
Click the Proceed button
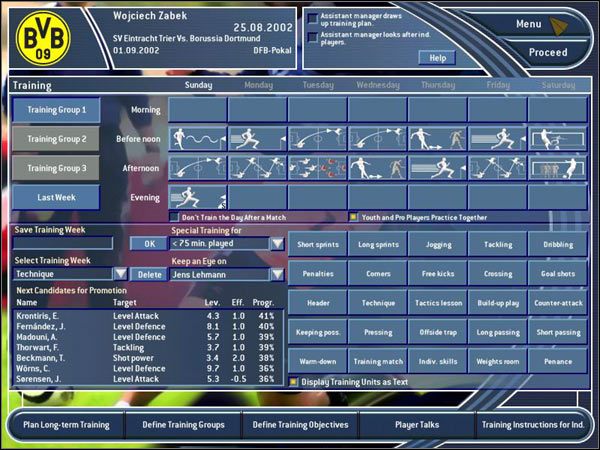coord(548,52)
